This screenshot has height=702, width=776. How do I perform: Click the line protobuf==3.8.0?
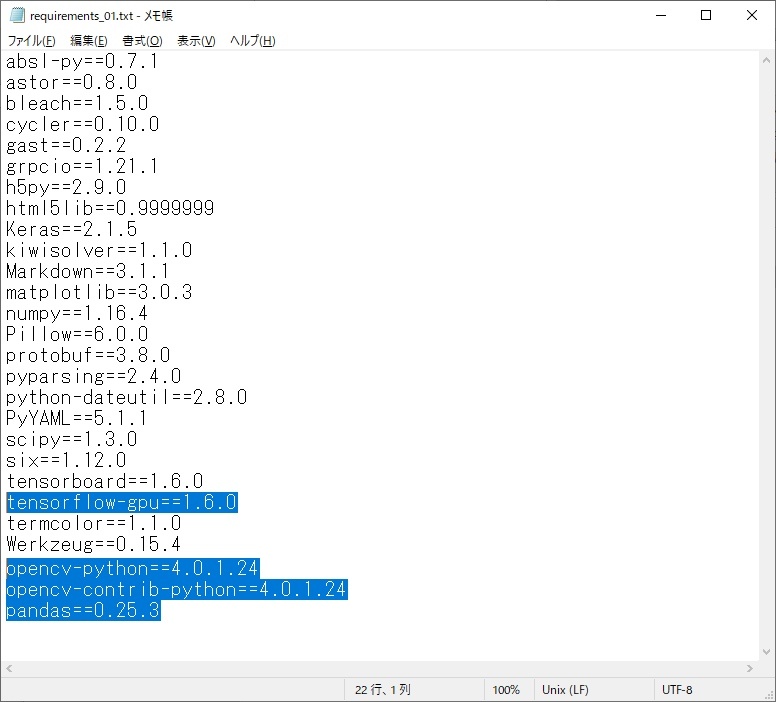[88, 355]
